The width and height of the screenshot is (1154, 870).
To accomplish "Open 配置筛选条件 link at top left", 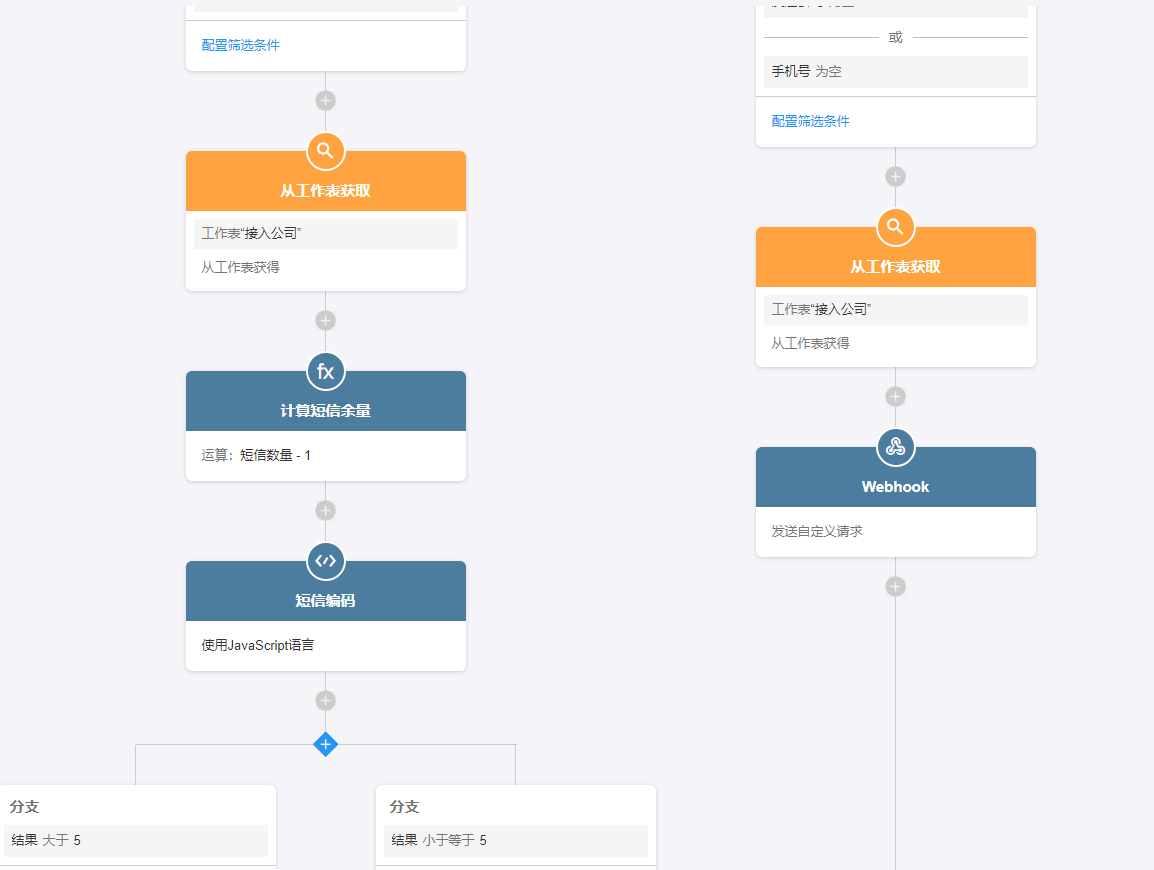I will 240,45.
